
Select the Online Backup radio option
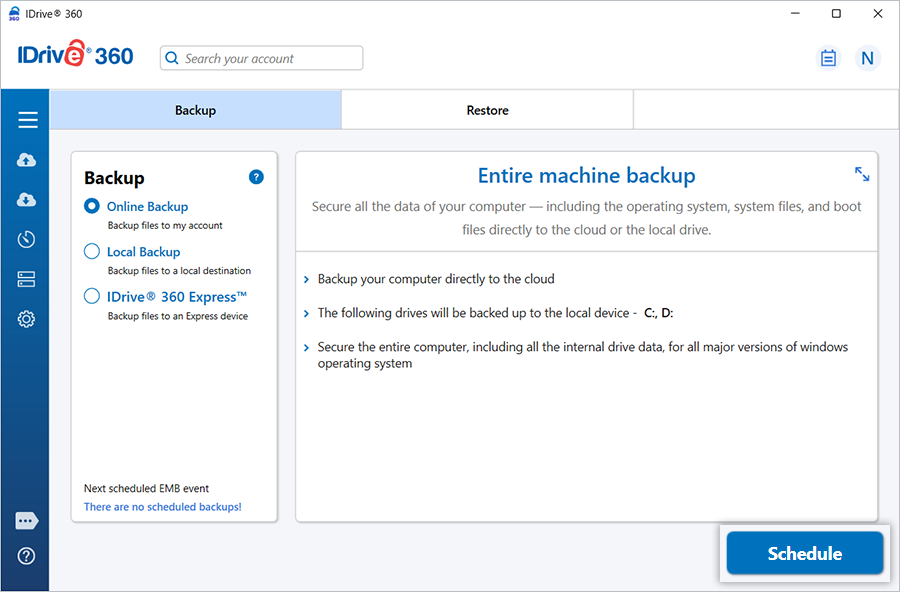click(92, 206)
